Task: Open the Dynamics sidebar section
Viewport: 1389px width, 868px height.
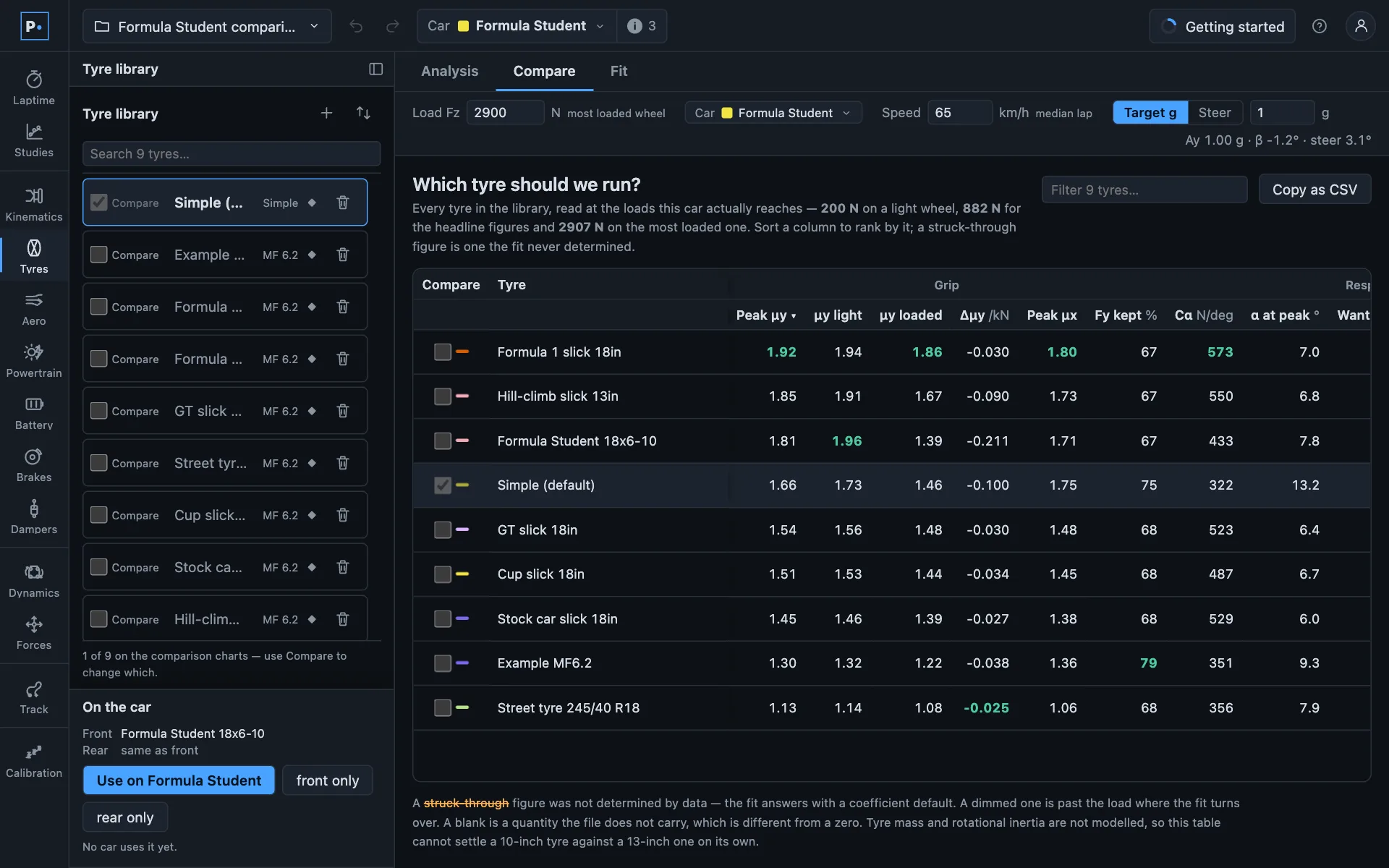Action: [34, 581]
